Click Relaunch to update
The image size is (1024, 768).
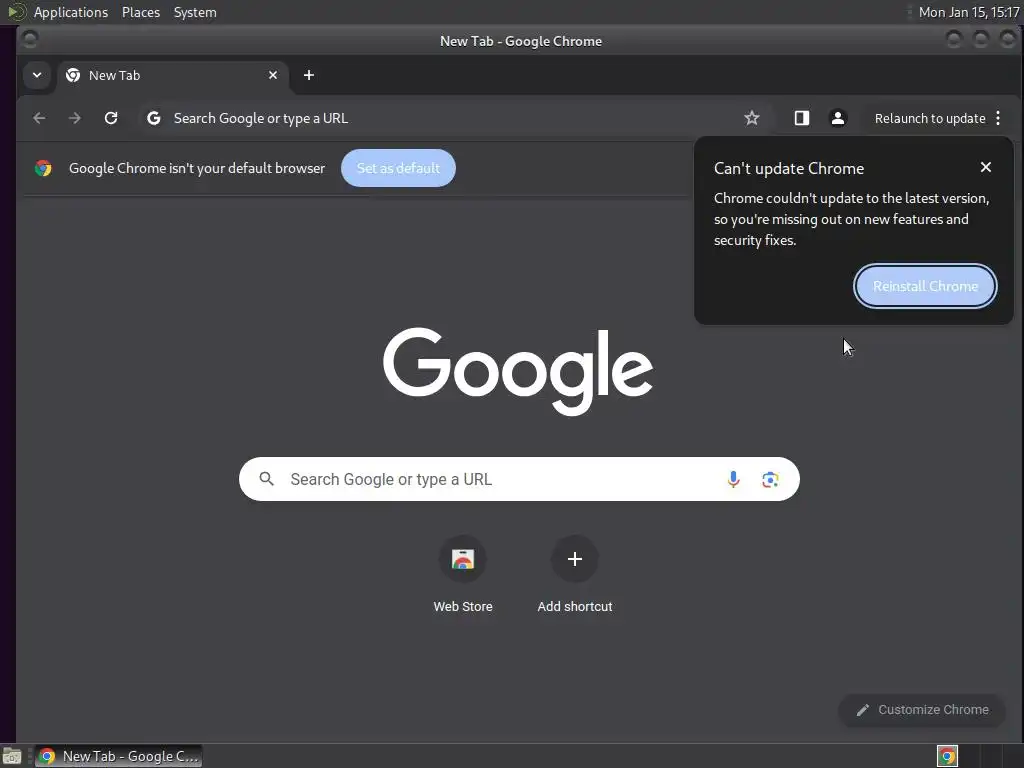(930, 118)
